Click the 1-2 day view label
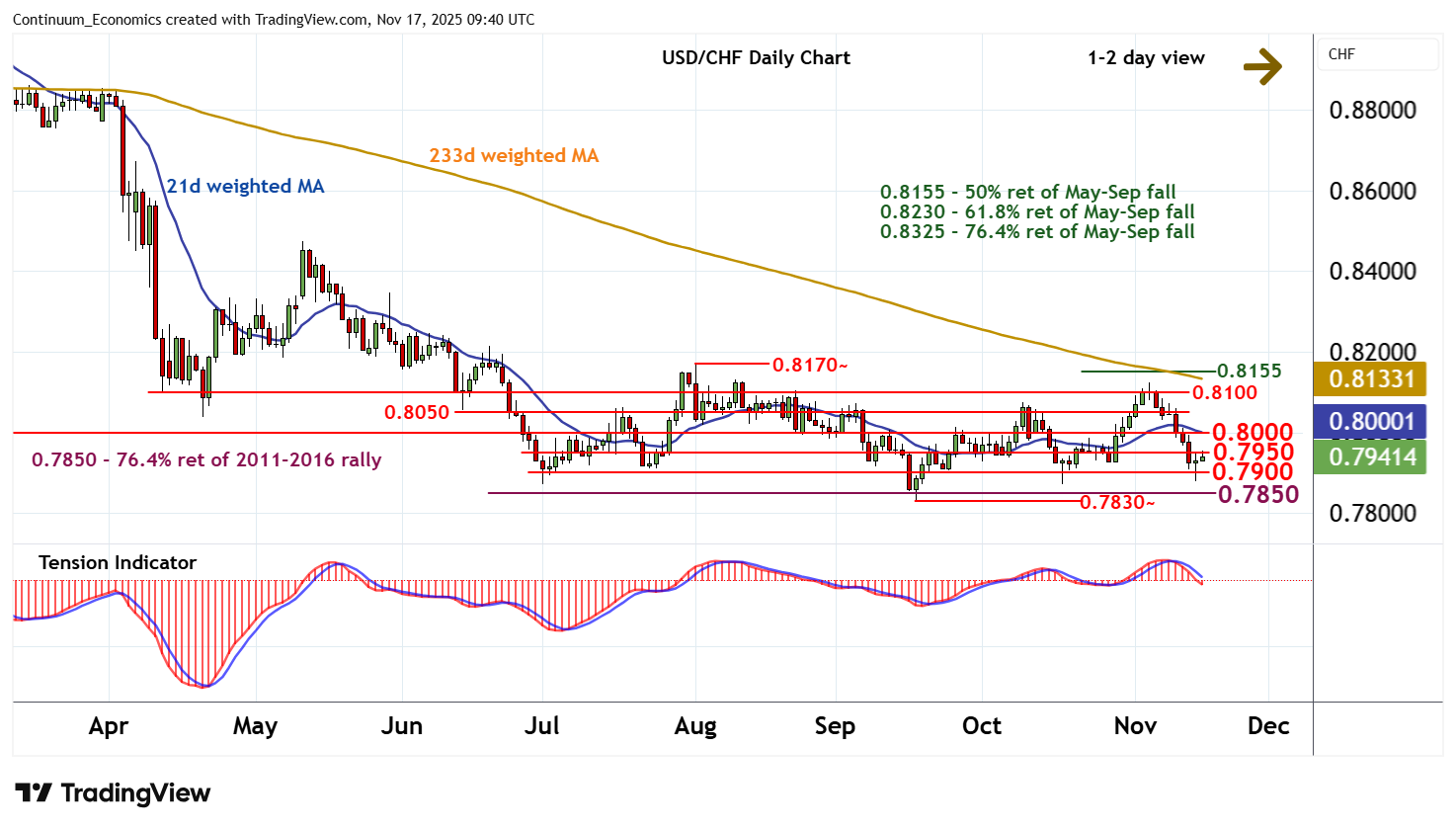The image size is (1456, 830). [x=1146, y=58]
